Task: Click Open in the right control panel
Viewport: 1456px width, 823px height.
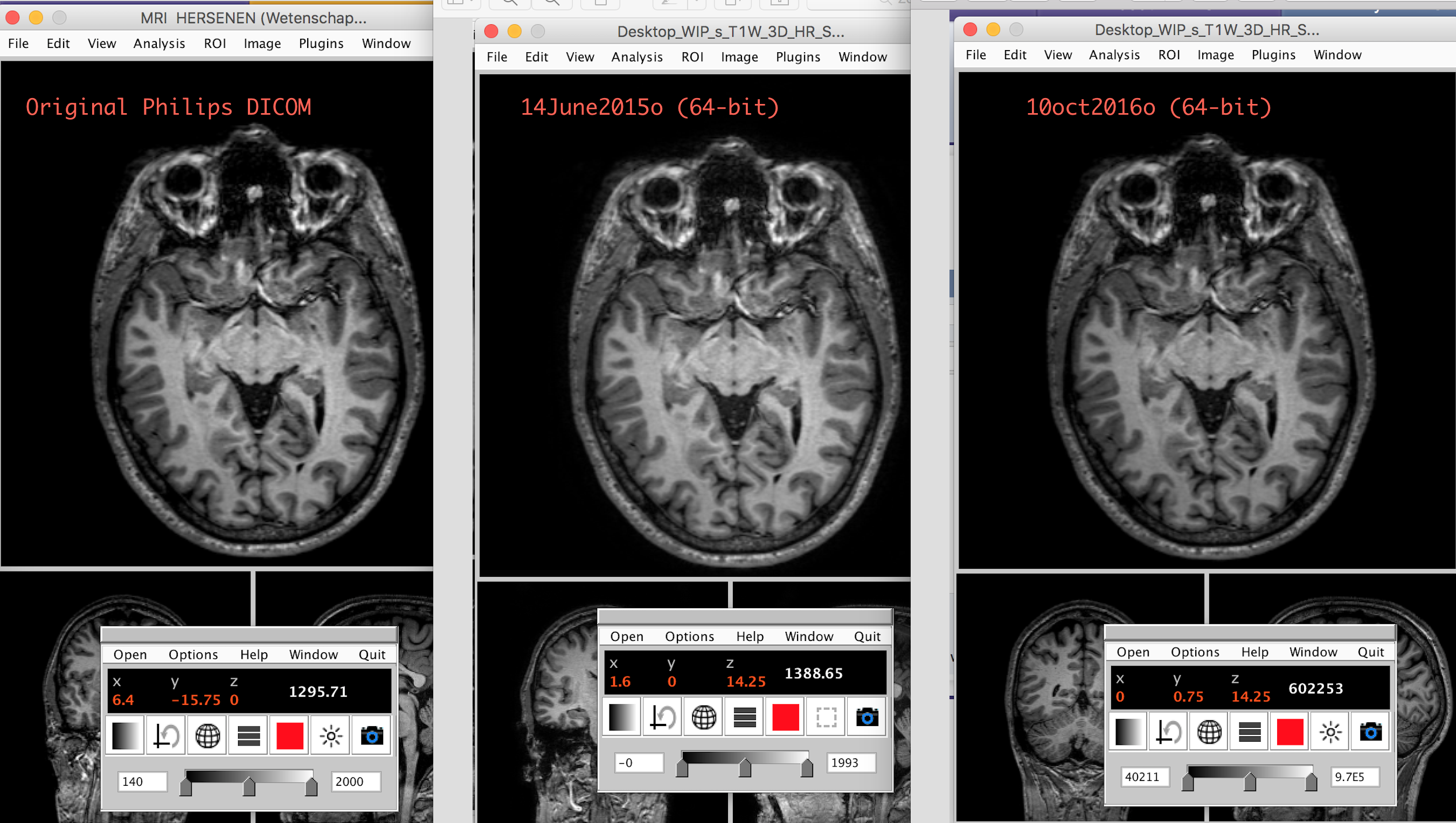Action: [x=1133, y=652]
